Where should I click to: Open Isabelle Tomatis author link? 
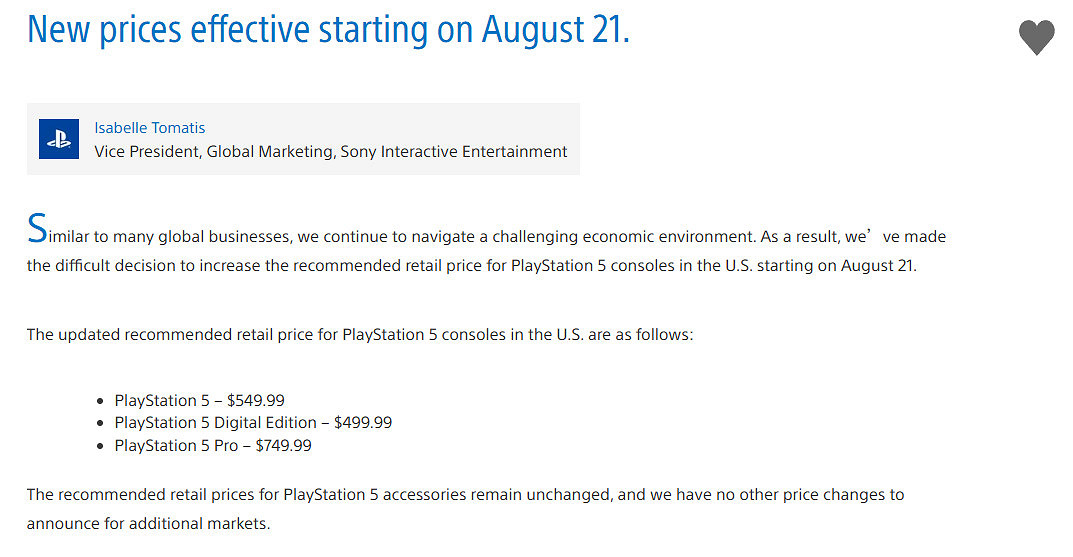point(149,128)
